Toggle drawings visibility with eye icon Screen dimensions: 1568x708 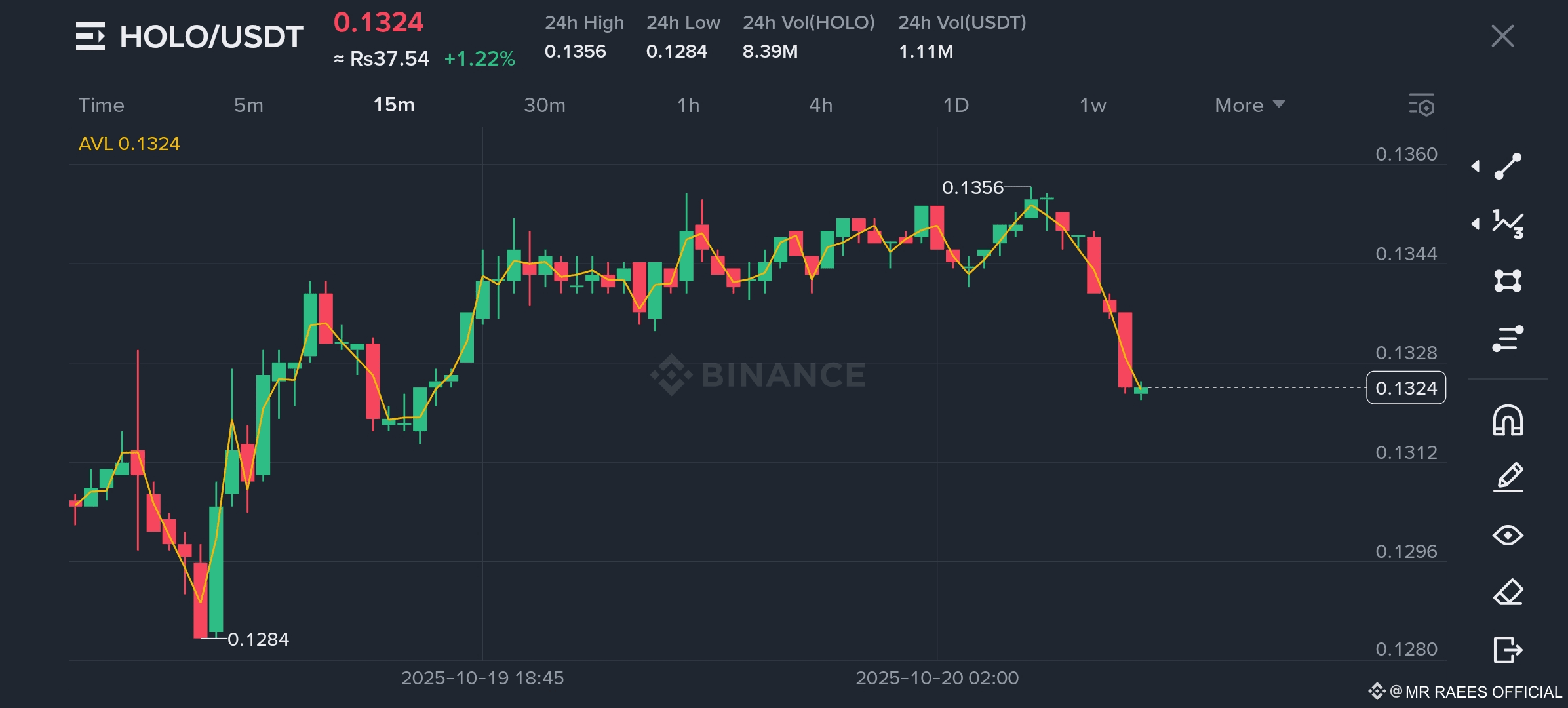(1508, 536)
